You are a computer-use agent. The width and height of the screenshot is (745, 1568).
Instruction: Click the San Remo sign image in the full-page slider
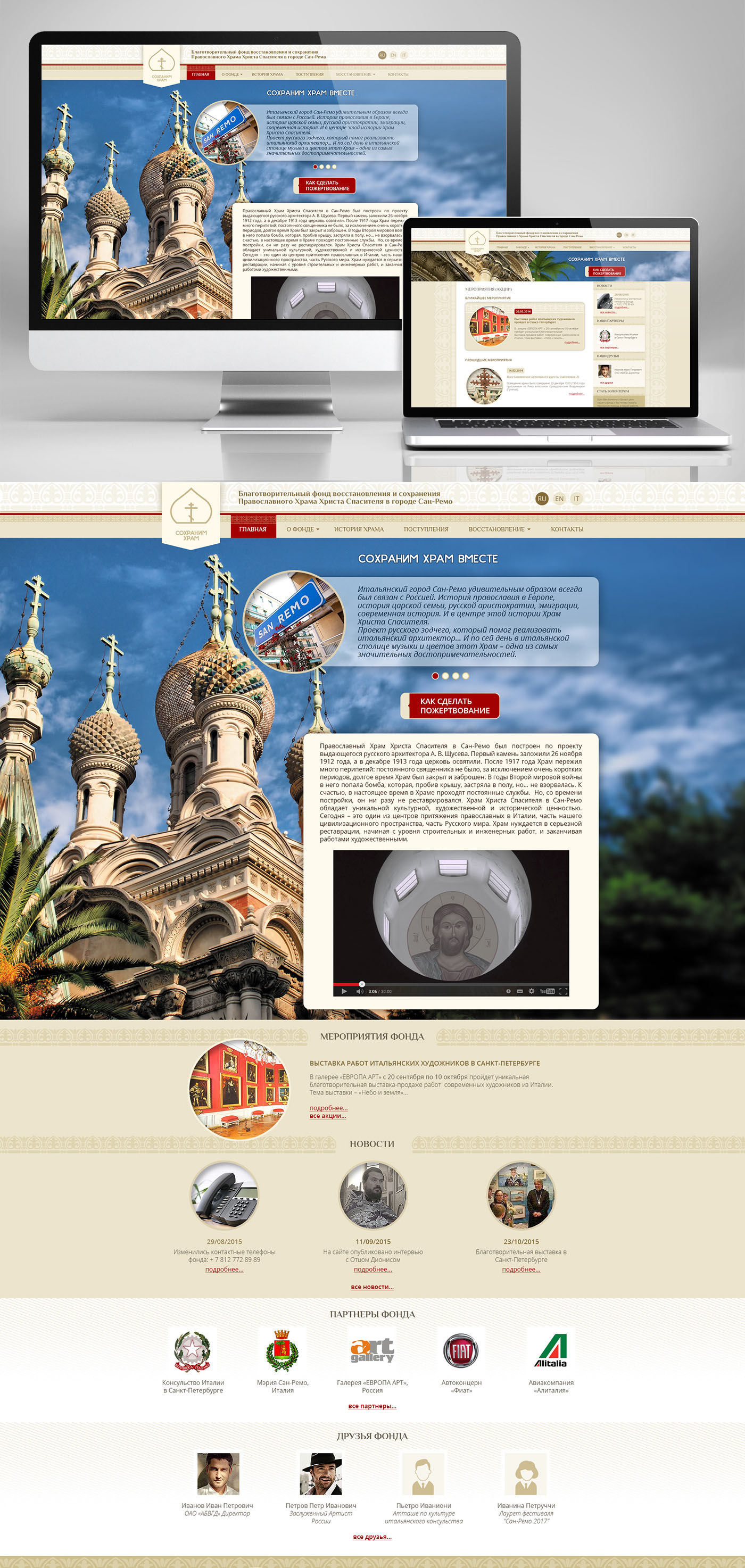tap(294, 621)
